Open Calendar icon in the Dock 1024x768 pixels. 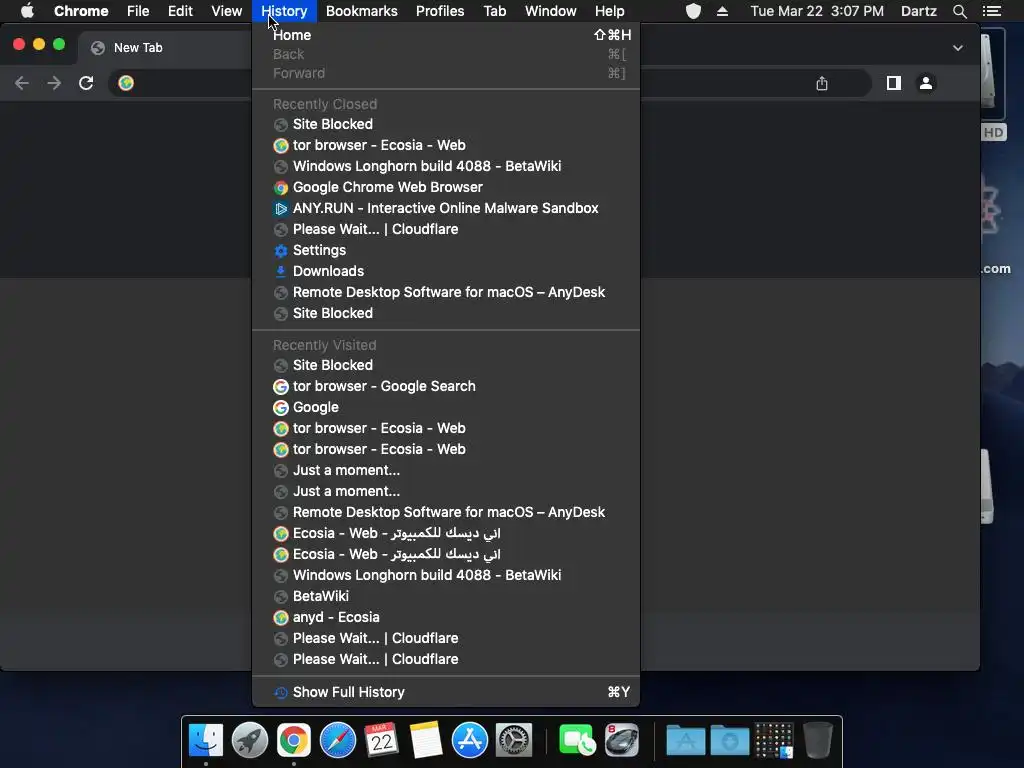click(381, 740)
